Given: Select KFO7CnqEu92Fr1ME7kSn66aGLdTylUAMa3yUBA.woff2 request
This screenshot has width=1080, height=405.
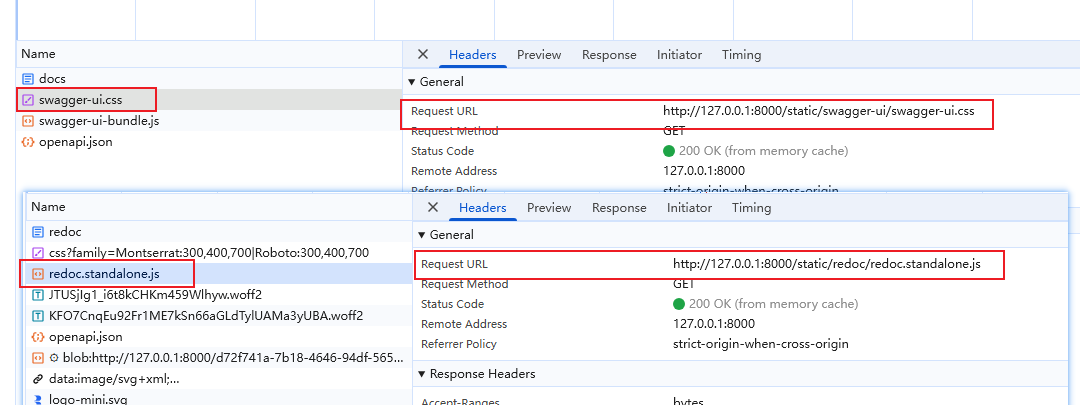Looking at the screenshot, I should pyautogui.click(x=219, y=316).
